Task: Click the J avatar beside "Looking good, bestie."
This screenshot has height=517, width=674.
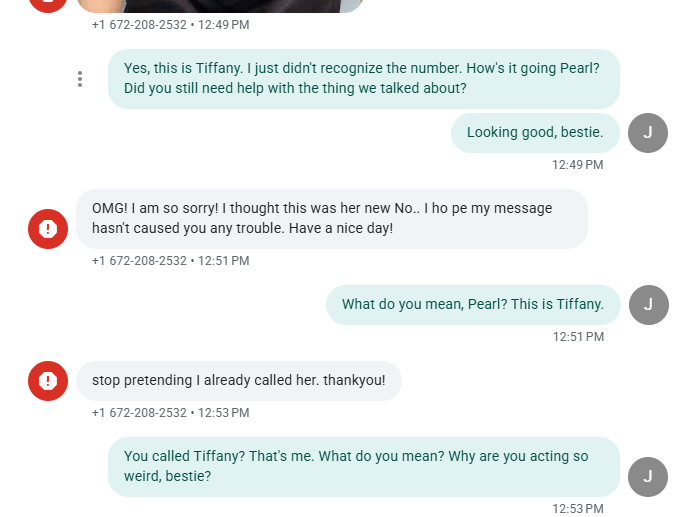Action: [647, 133]
